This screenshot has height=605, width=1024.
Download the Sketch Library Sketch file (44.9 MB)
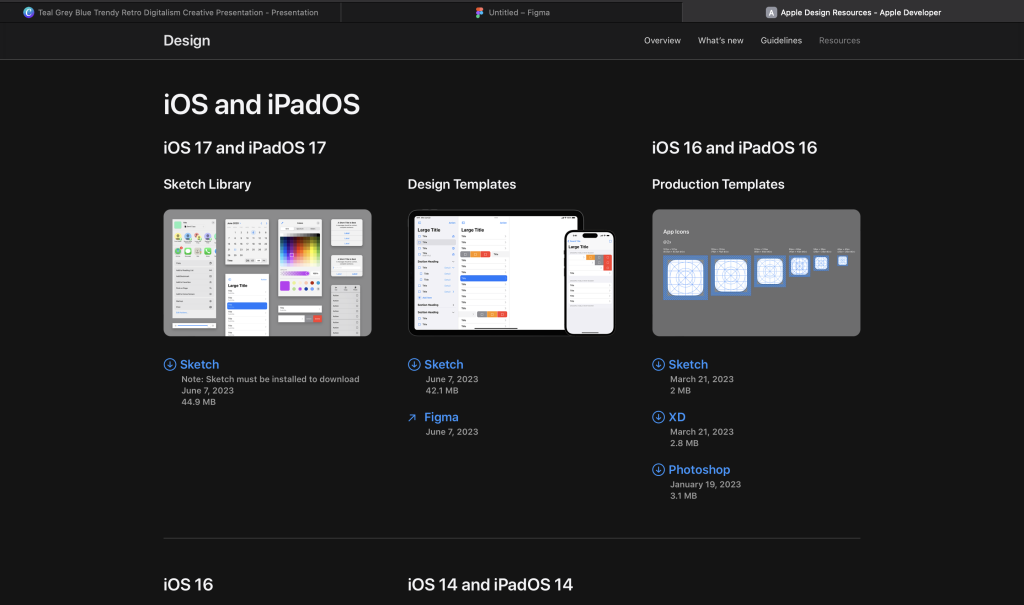click(x=199, y=365)
